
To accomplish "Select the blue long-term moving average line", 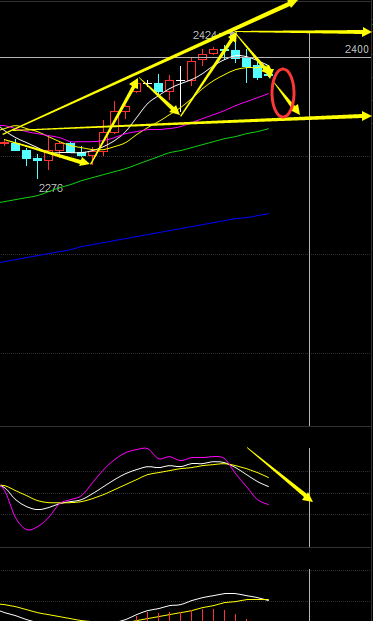I will (135, 238).
